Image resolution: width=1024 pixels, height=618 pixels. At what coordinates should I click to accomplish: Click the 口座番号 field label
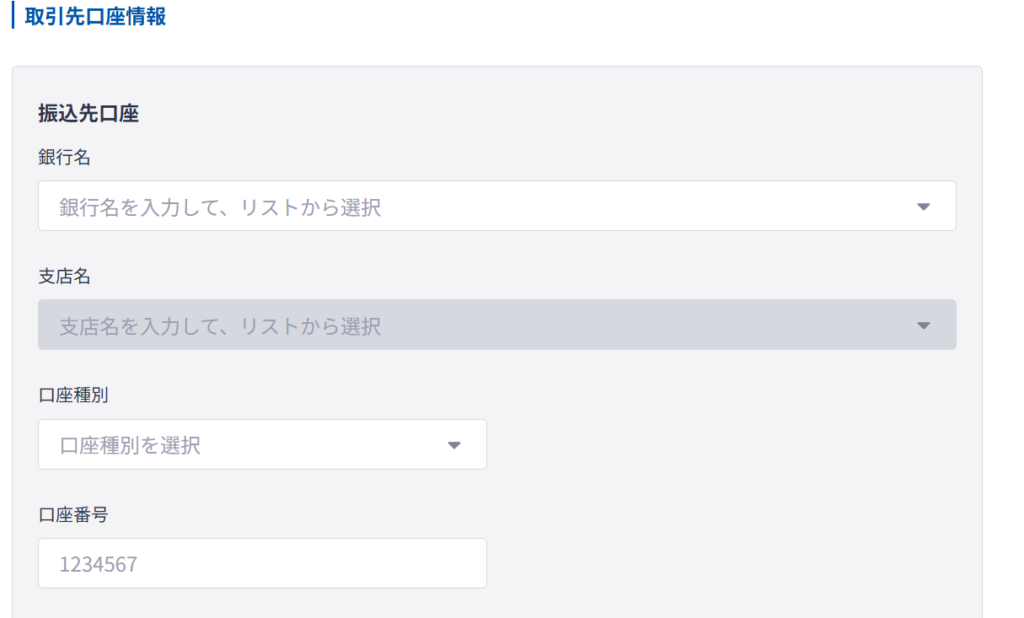[73, 515]
